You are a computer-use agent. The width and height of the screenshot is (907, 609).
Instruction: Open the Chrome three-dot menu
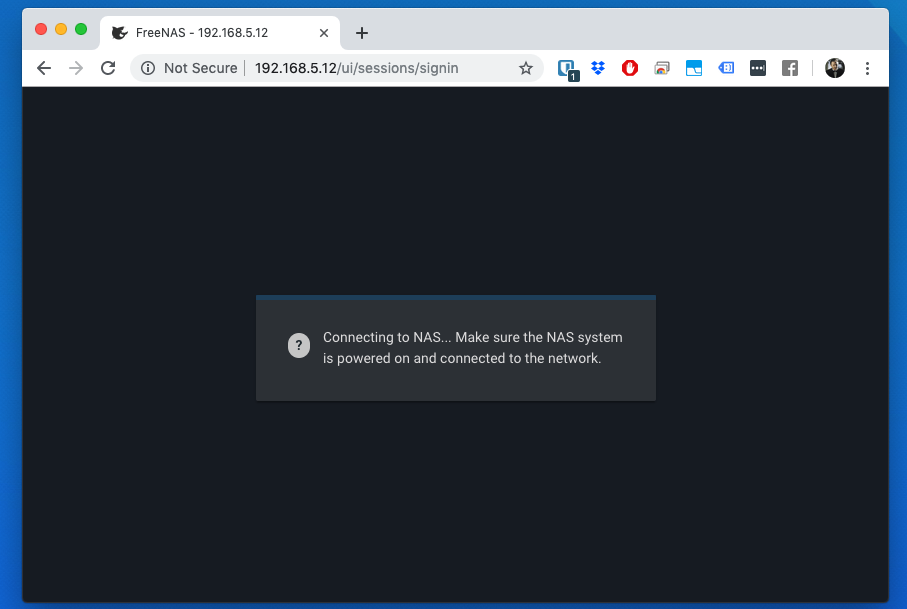[867, 68]
